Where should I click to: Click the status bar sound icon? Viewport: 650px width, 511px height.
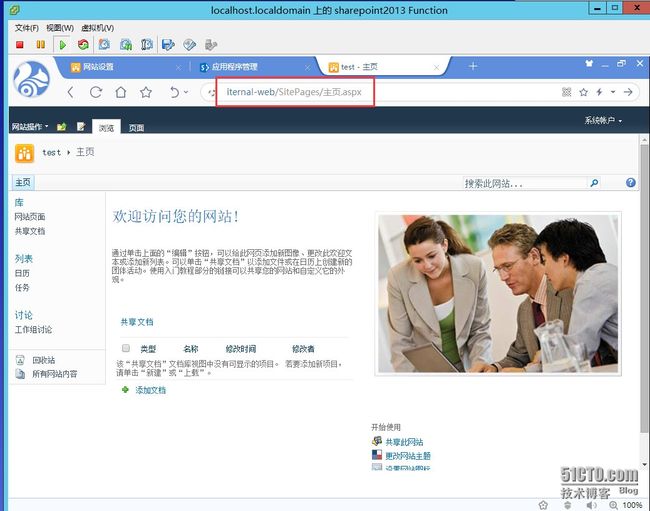click(592, 505)
